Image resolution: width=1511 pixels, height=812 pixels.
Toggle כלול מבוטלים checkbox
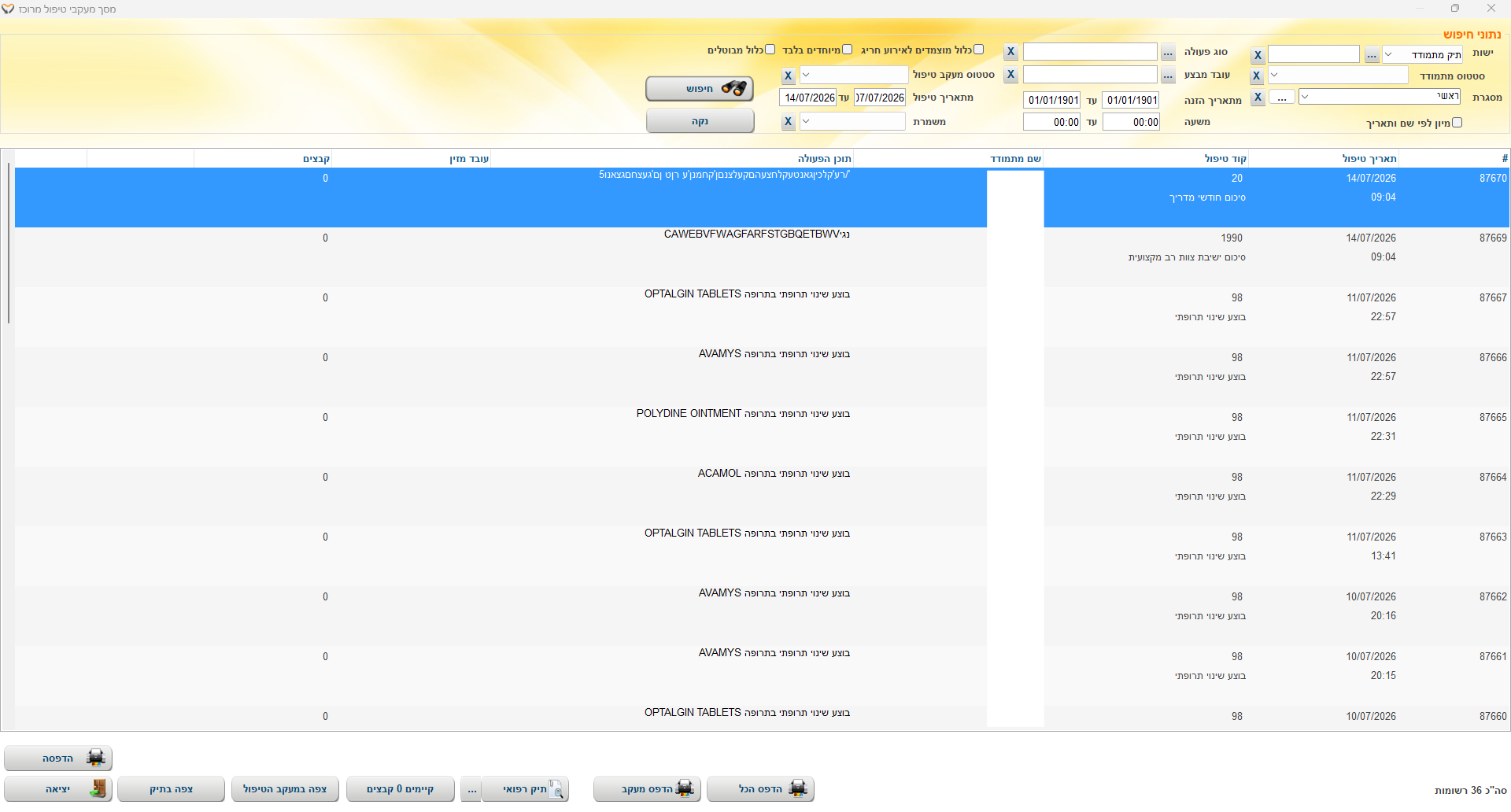[770, 50]
